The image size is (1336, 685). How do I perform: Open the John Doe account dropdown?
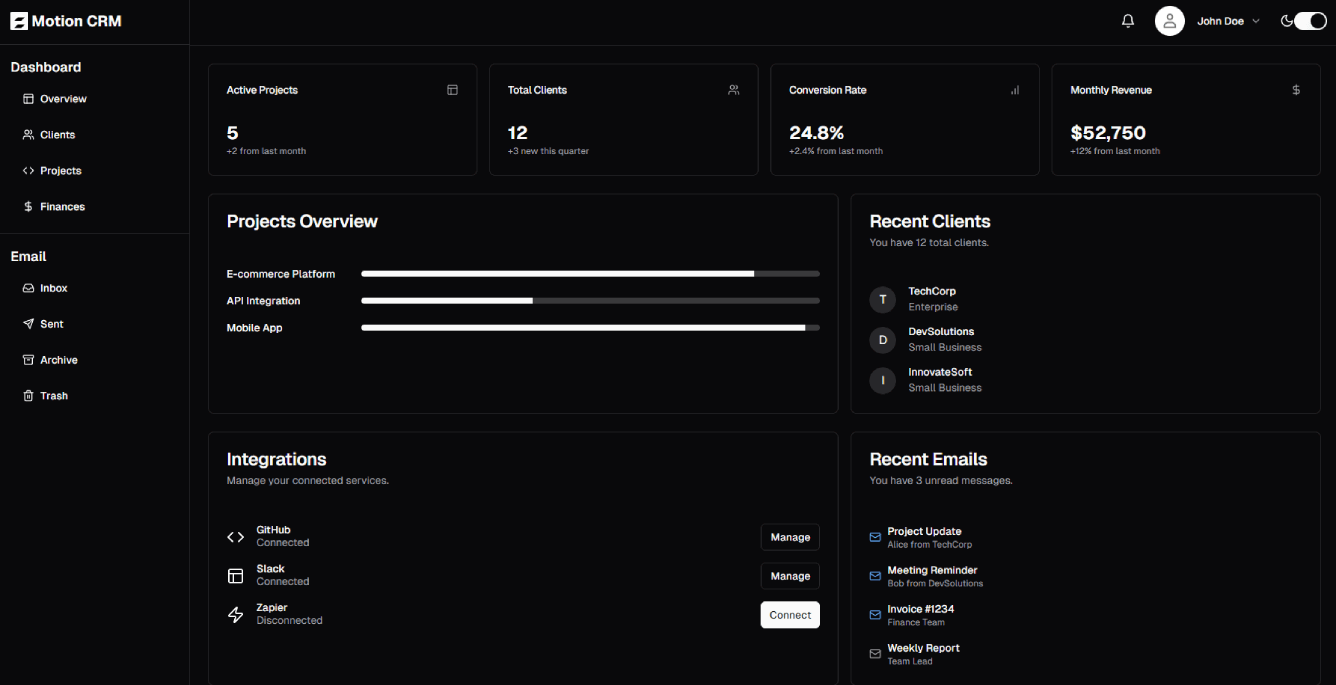[1226, 20]
